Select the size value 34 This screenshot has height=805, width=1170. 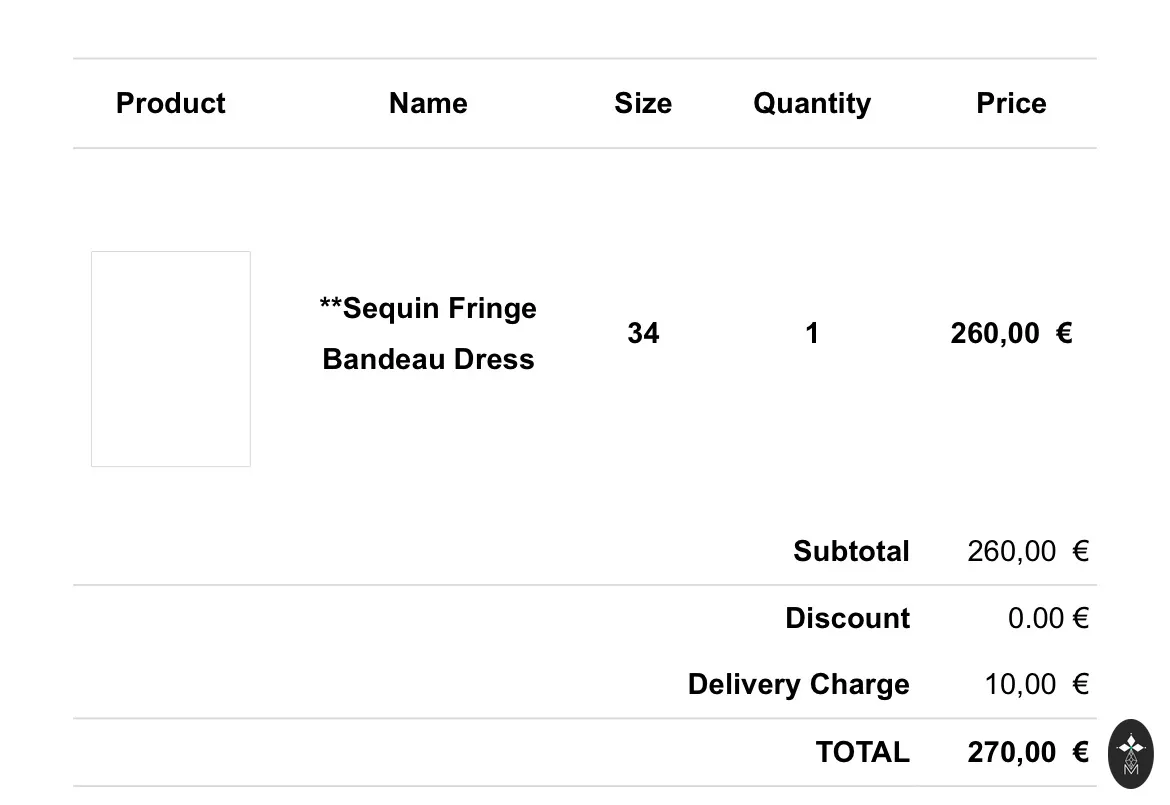643,333
